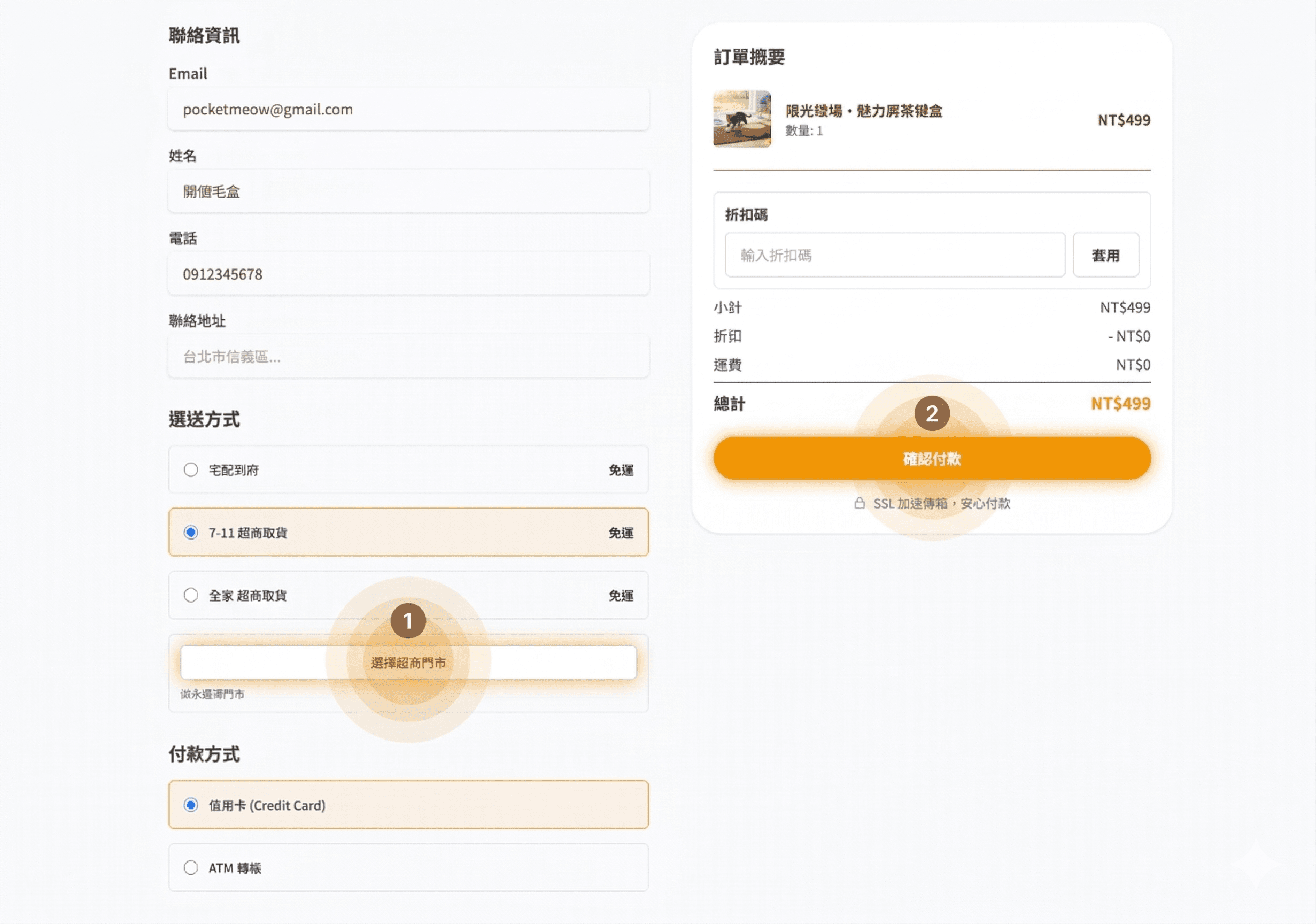Click the orange 確認付款 payment button
The width and height of the screenshot is (1316, 924).
pos(932,458)
